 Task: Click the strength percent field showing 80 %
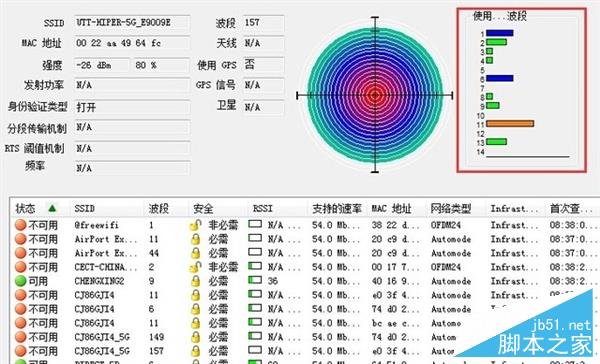coord(161,65)
